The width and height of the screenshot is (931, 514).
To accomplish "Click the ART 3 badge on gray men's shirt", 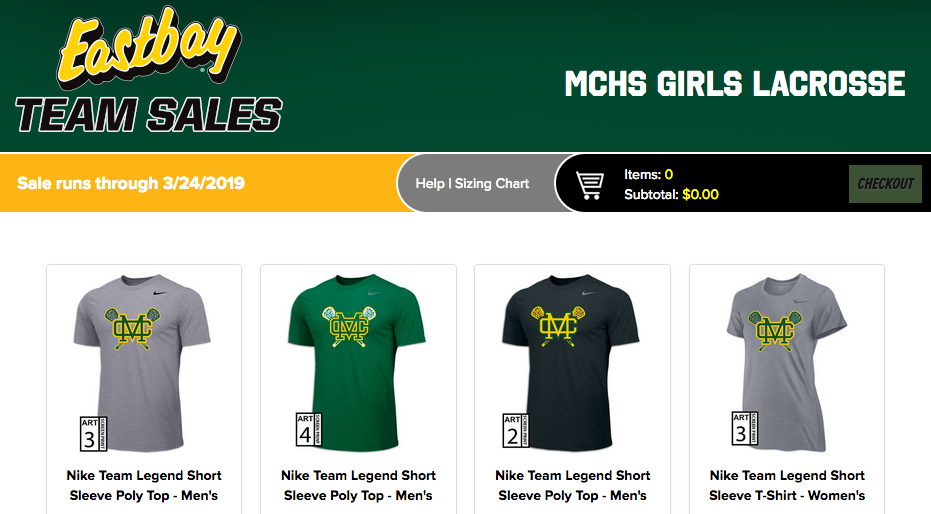I will coord(93,434).
